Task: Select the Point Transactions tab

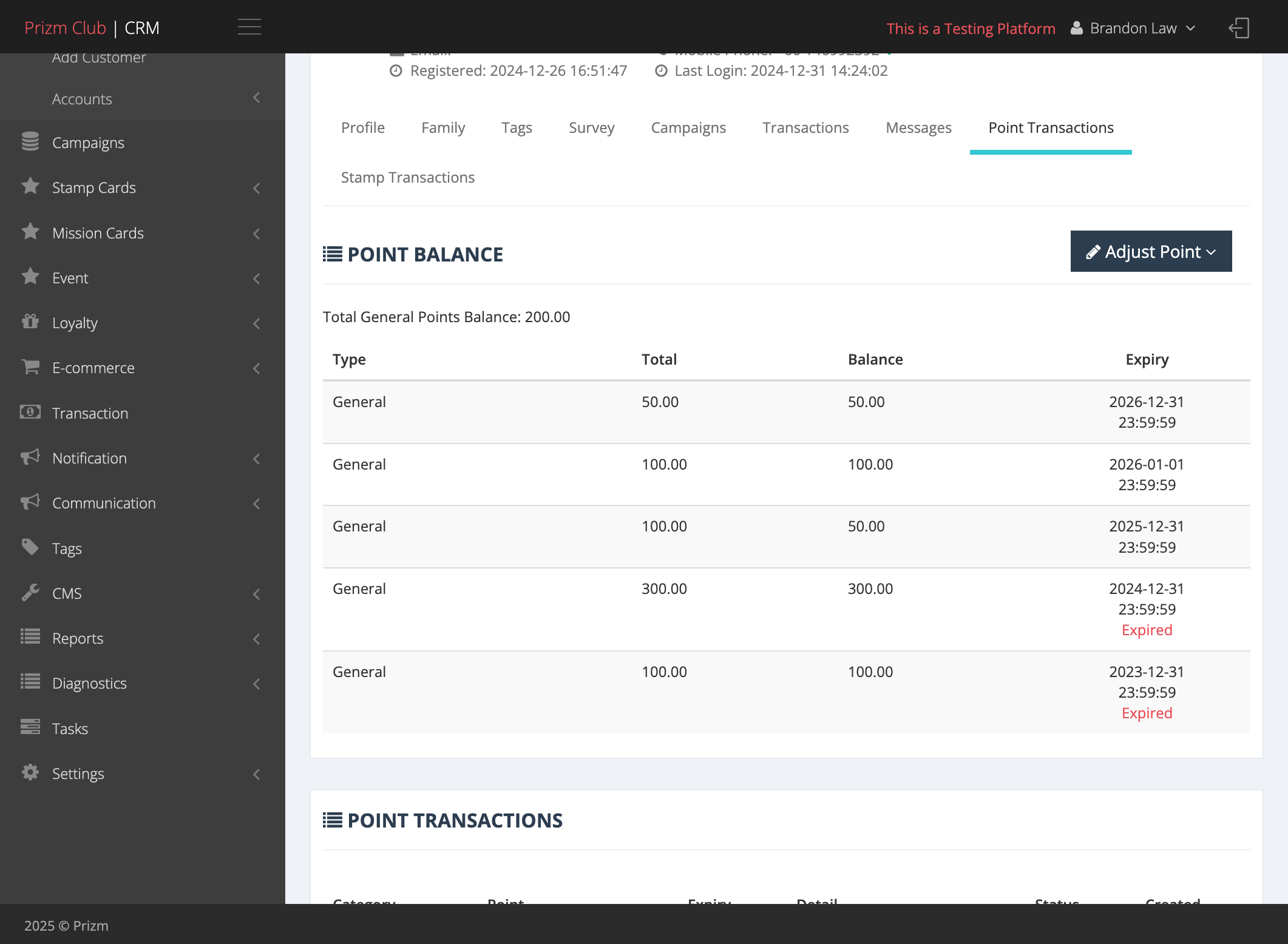Action: pyautogui.click(x=1051, y=127)
